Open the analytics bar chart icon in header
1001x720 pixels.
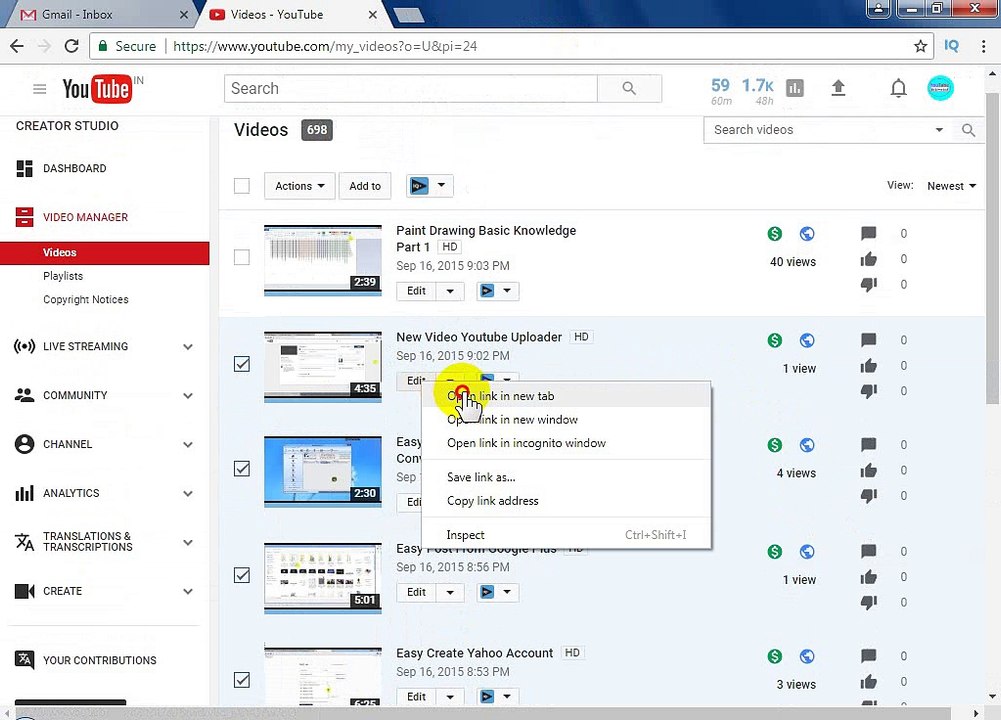click(x=795, y=88)
